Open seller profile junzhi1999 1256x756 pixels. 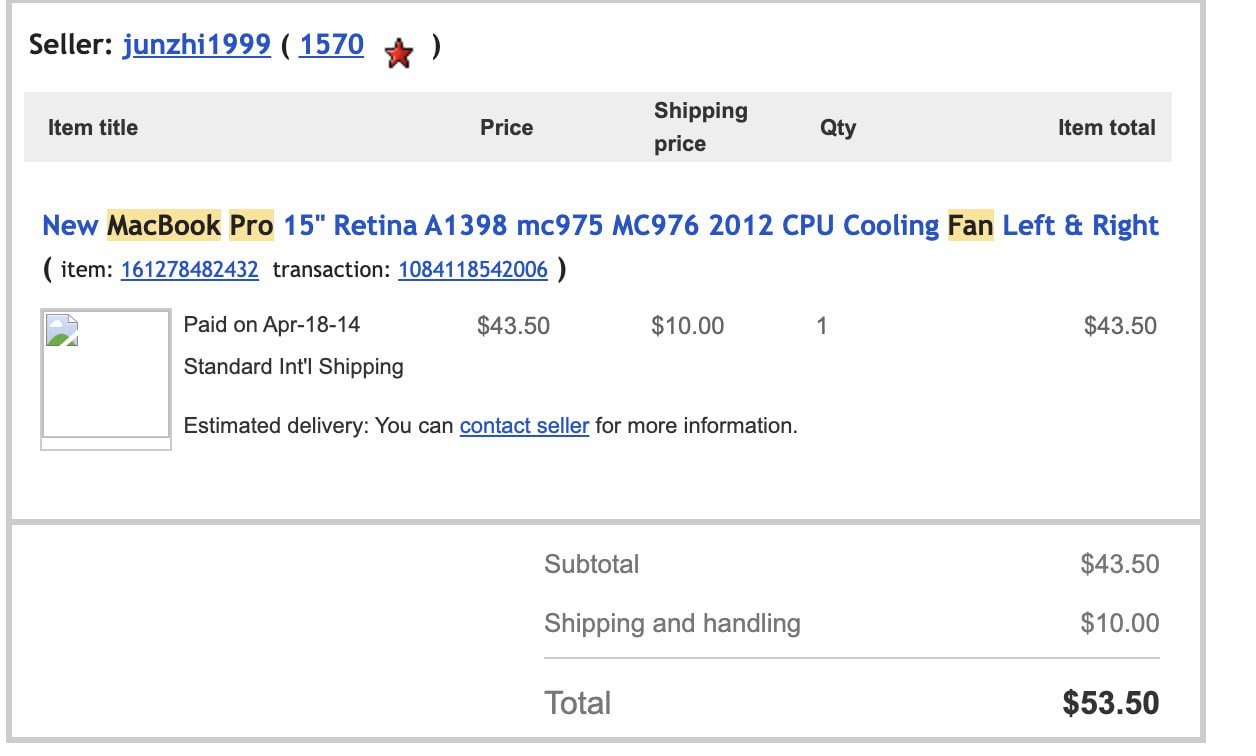(197, 45)
